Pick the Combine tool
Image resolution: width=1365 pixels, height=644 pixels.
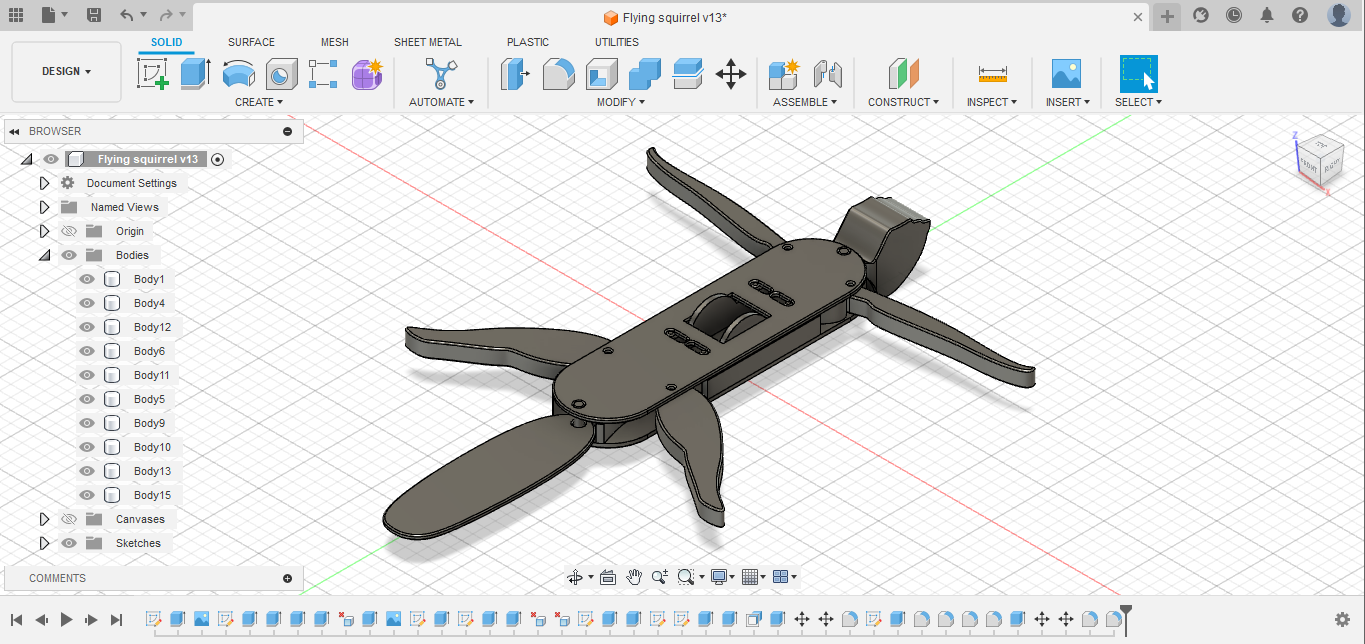click(x=645, y=74)
